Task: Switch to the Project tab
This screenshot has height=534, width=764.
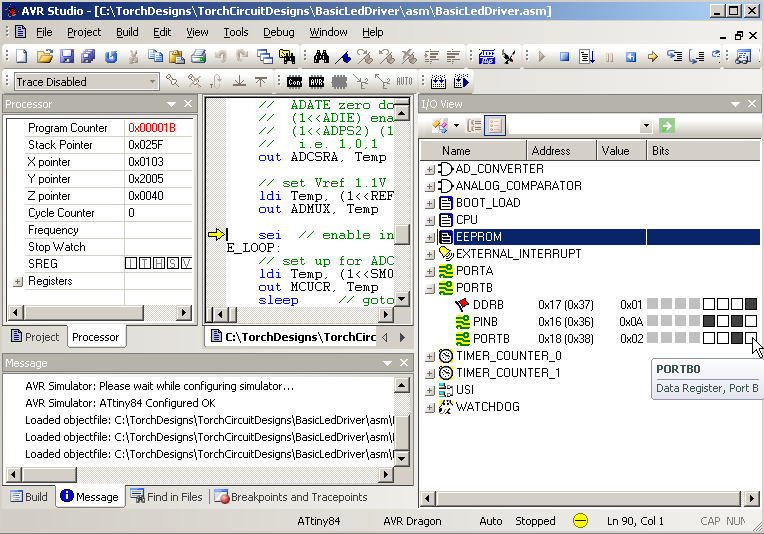Action: pos(35,337)
